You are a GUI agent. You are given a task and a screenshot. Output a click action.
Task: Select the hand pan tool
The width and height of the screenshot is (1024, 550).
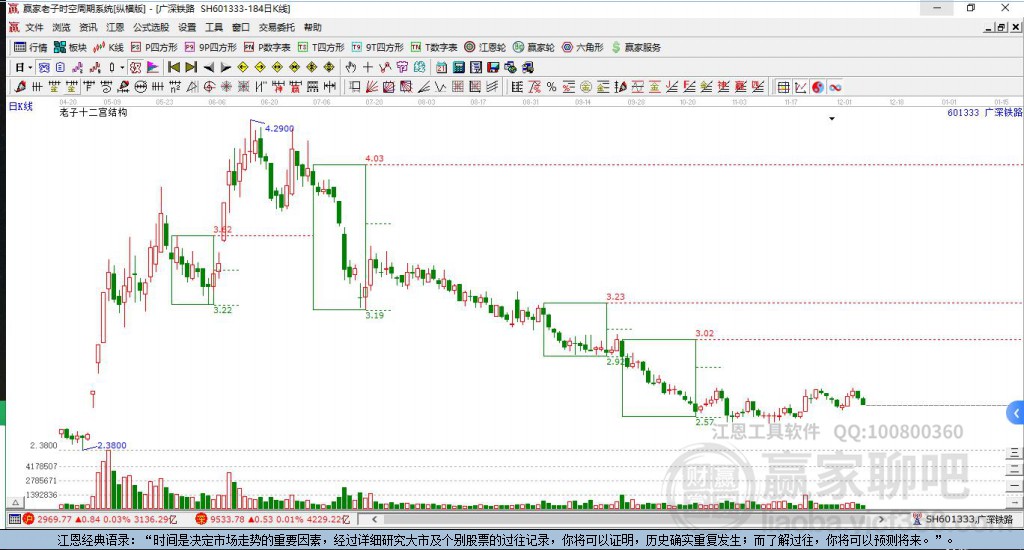coord(351,67)
